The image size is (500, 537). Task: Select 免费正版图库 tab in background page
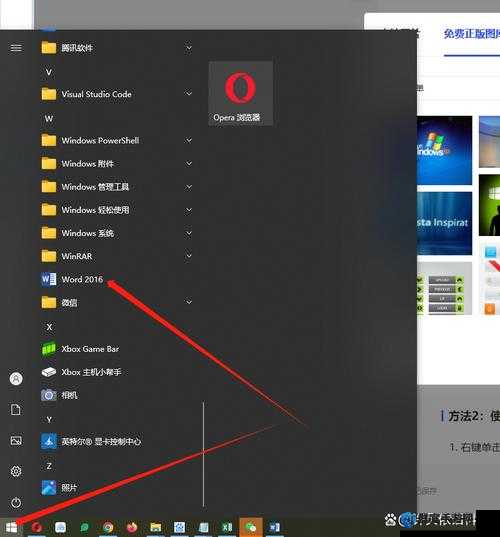(472, 34)
